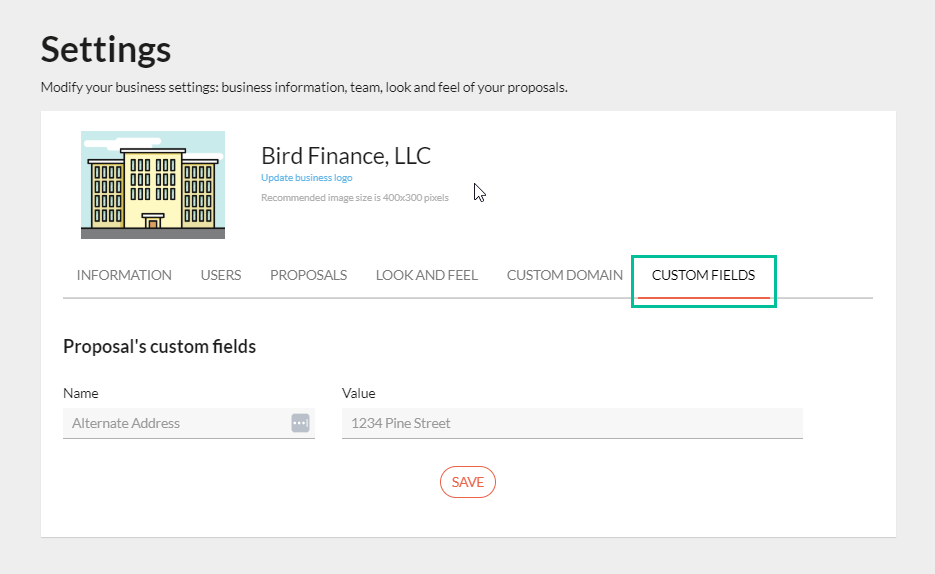
Task: Focus the Alternate Address name input
Action: tap(175, 423)
